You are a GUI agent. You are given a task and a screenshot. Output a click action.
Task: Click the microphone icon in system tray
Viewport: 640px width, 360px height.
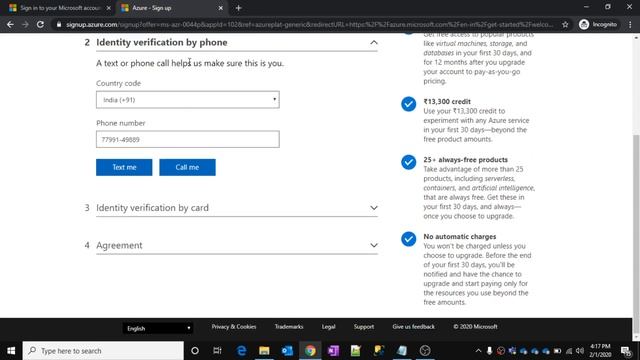point(489,351)
